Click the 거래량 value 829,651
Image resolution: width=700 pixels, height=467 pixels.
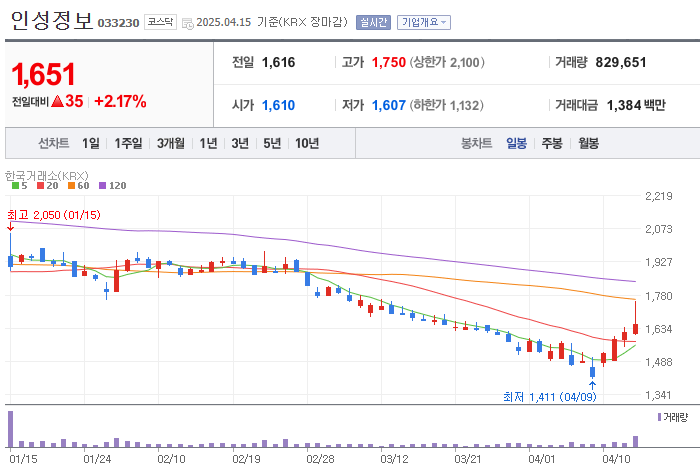click(x=621, y=63)
